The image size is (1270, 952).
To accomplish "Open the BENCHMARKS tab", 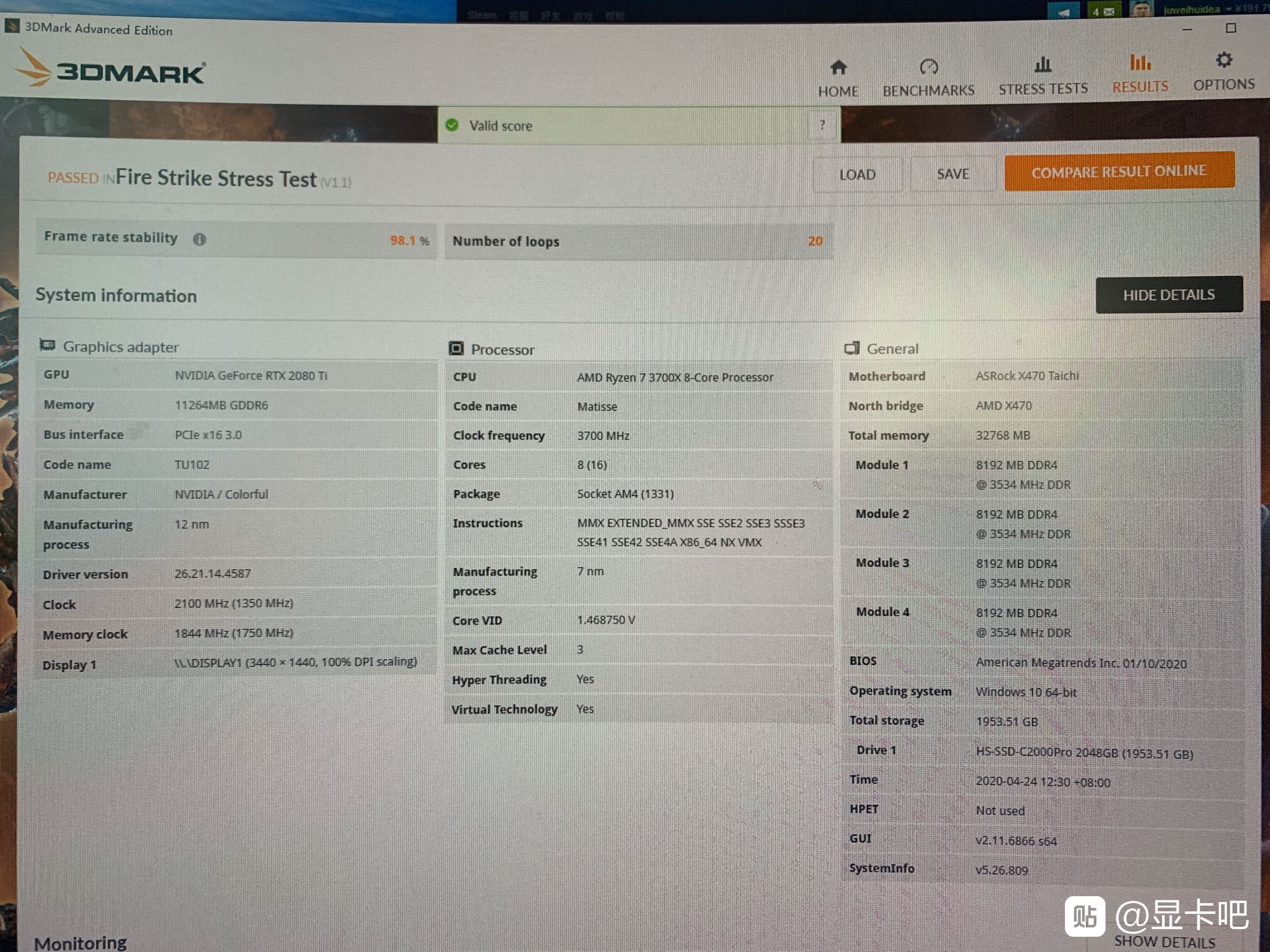I will pos(928,78).
